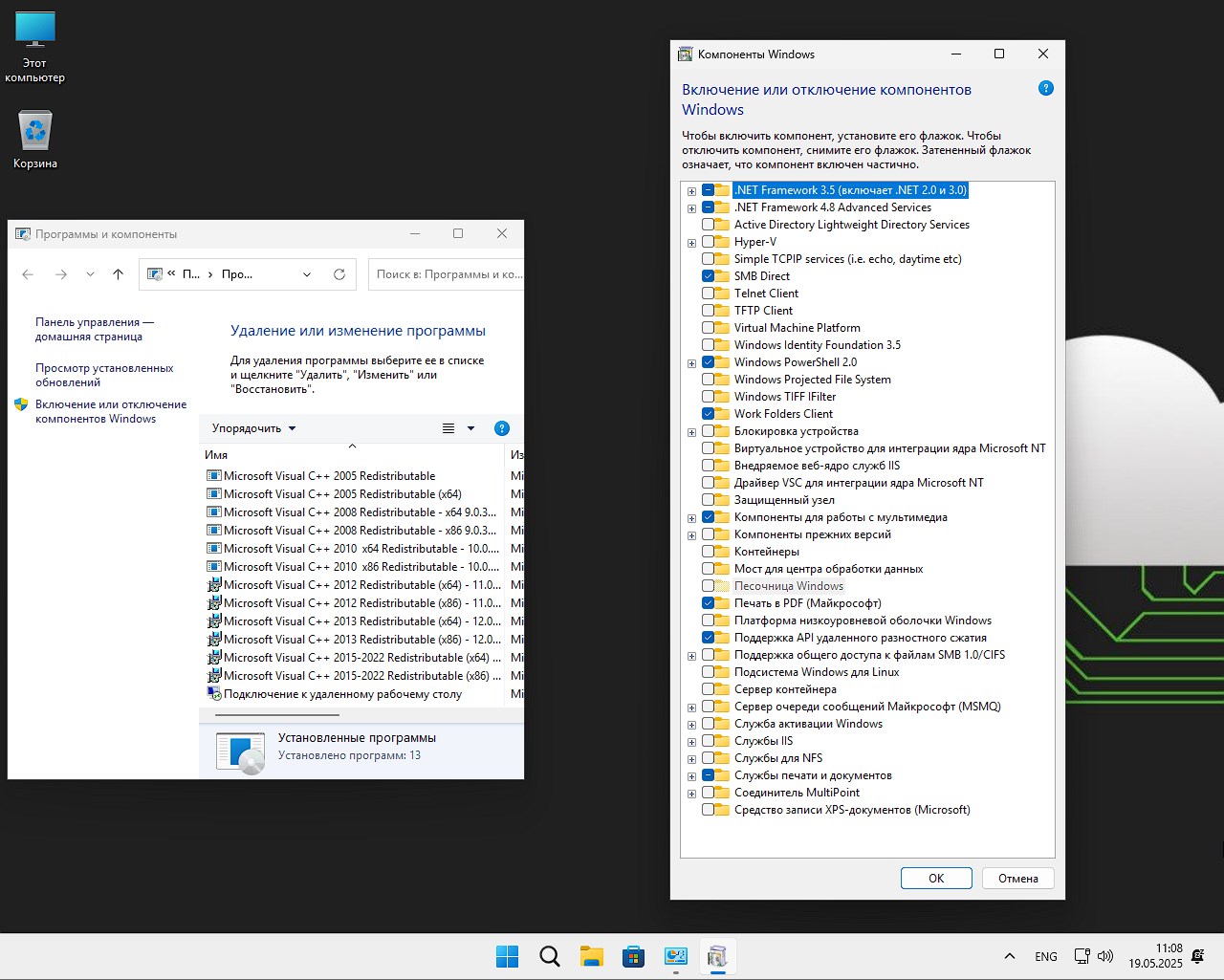
Task: Click the programs search input field
Action: tap(446, 274)
